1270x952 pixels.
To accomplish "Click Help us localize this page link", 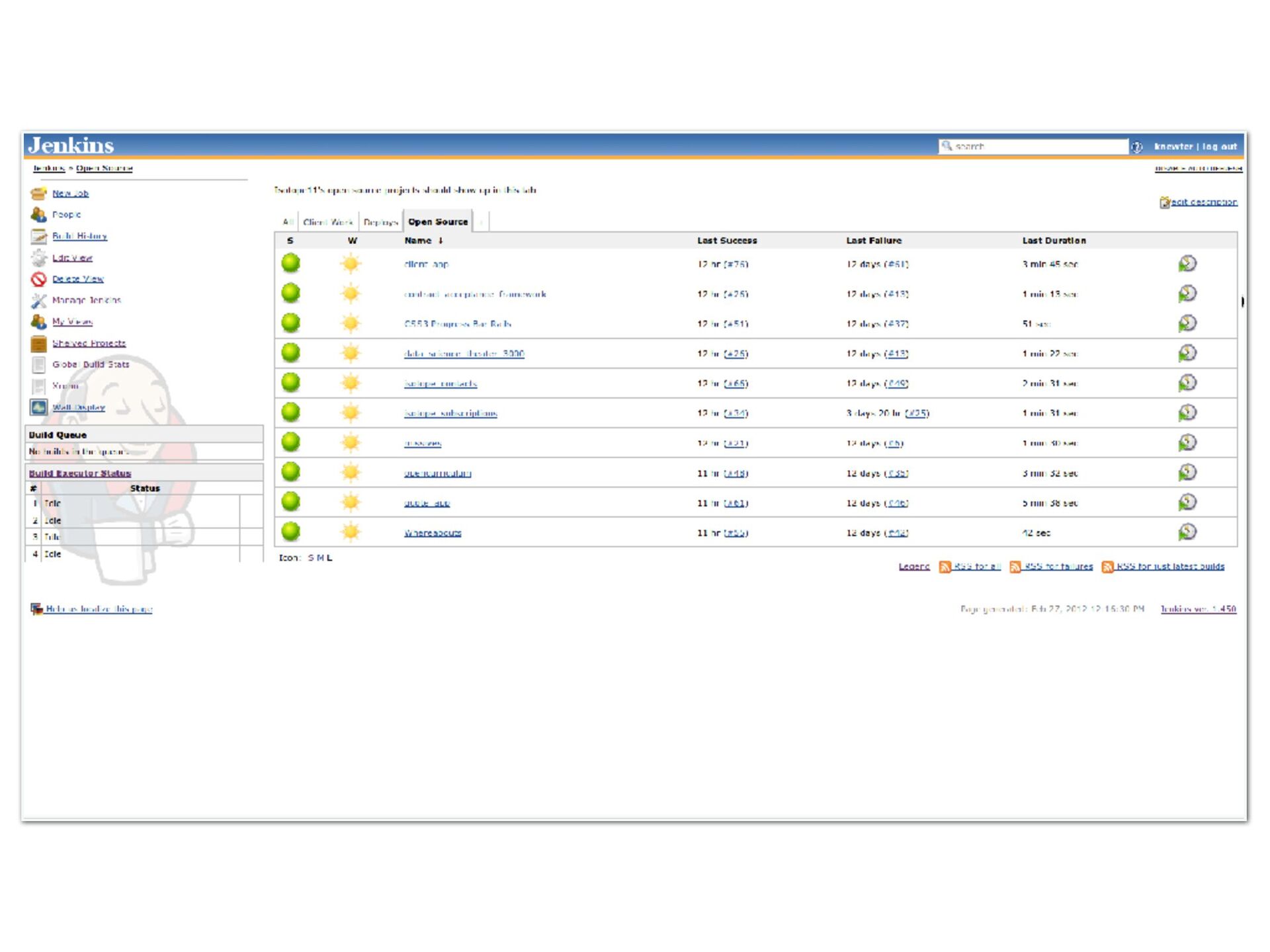I will pyautogui.click(x=99, y=609).
